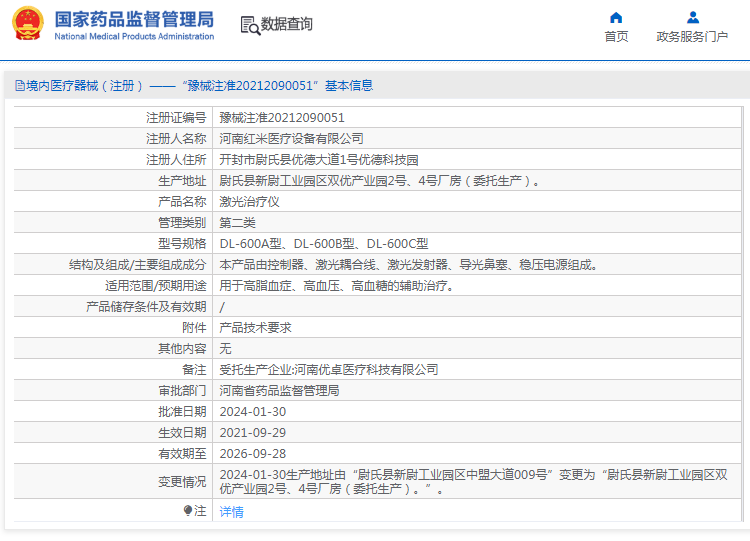Click the 注册证编号 row label
Viewport: 750px width, 541px height.
coord(176,118)
